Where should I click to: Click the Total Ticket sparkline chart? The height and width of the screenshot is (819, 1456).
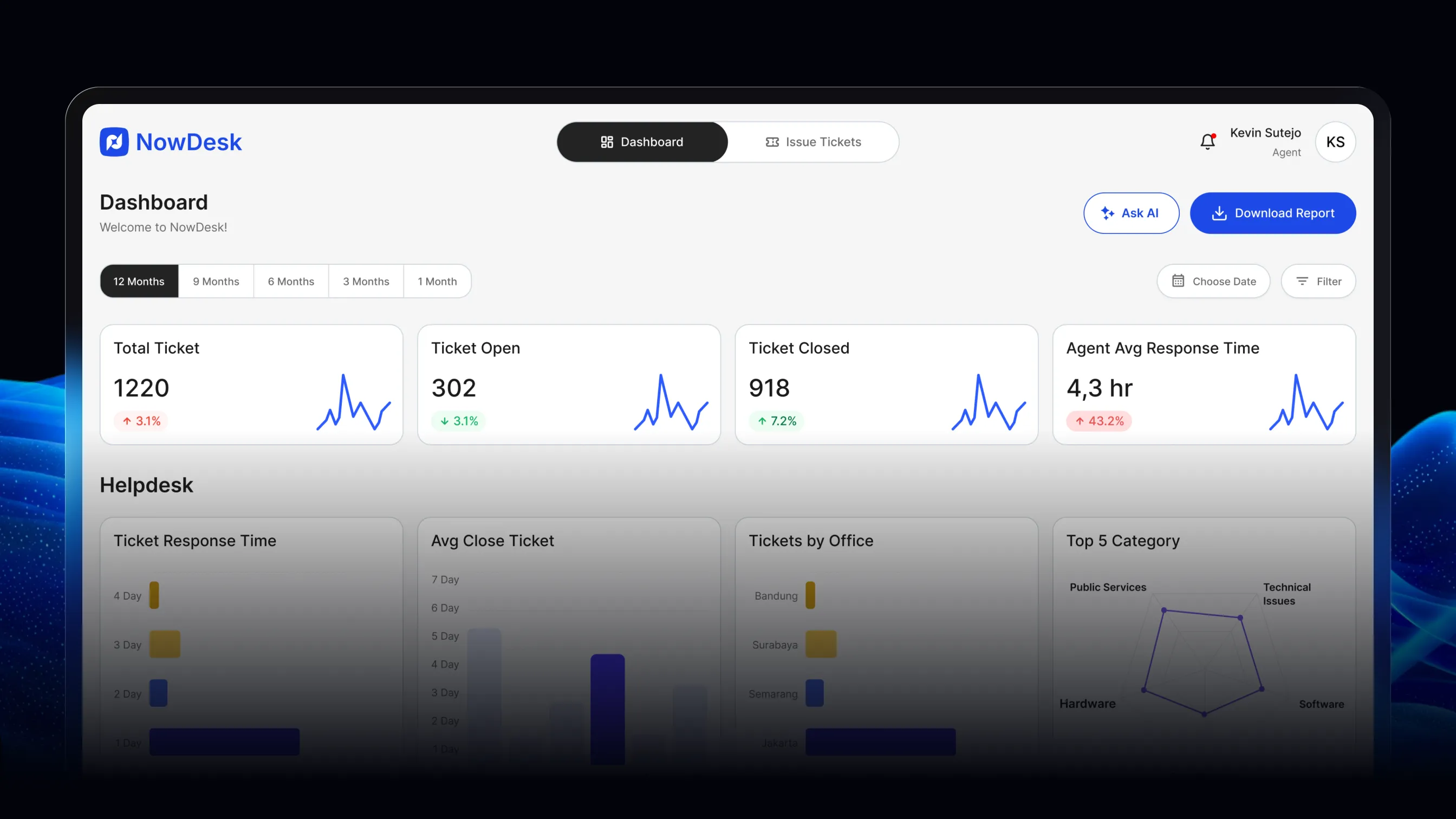(354, 402)
